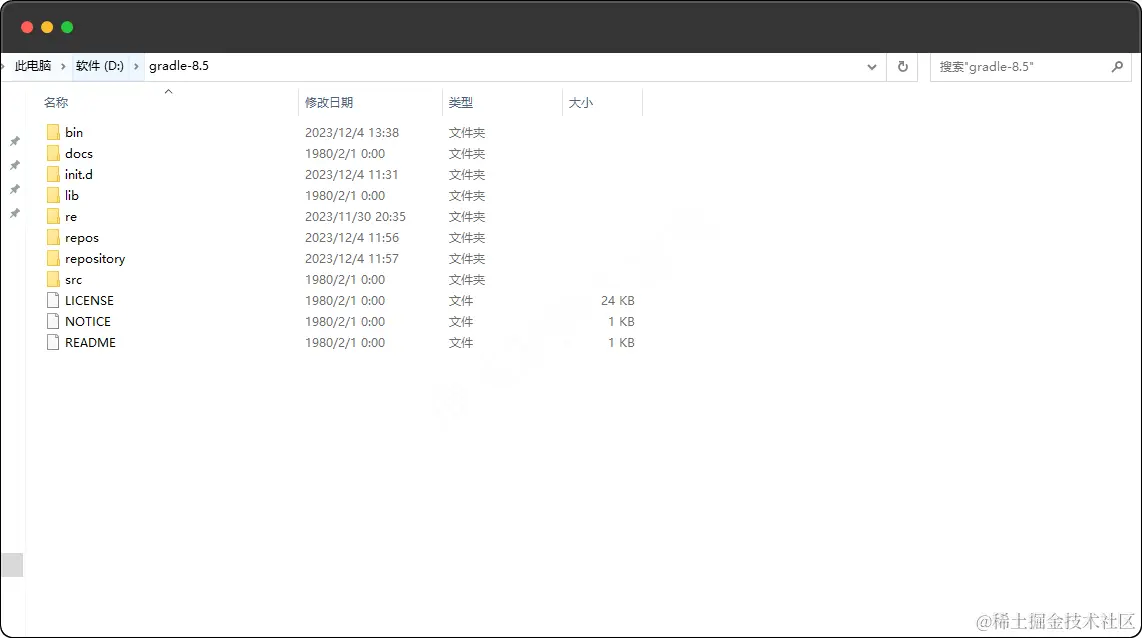Open the address bar history dropdown

872,67
